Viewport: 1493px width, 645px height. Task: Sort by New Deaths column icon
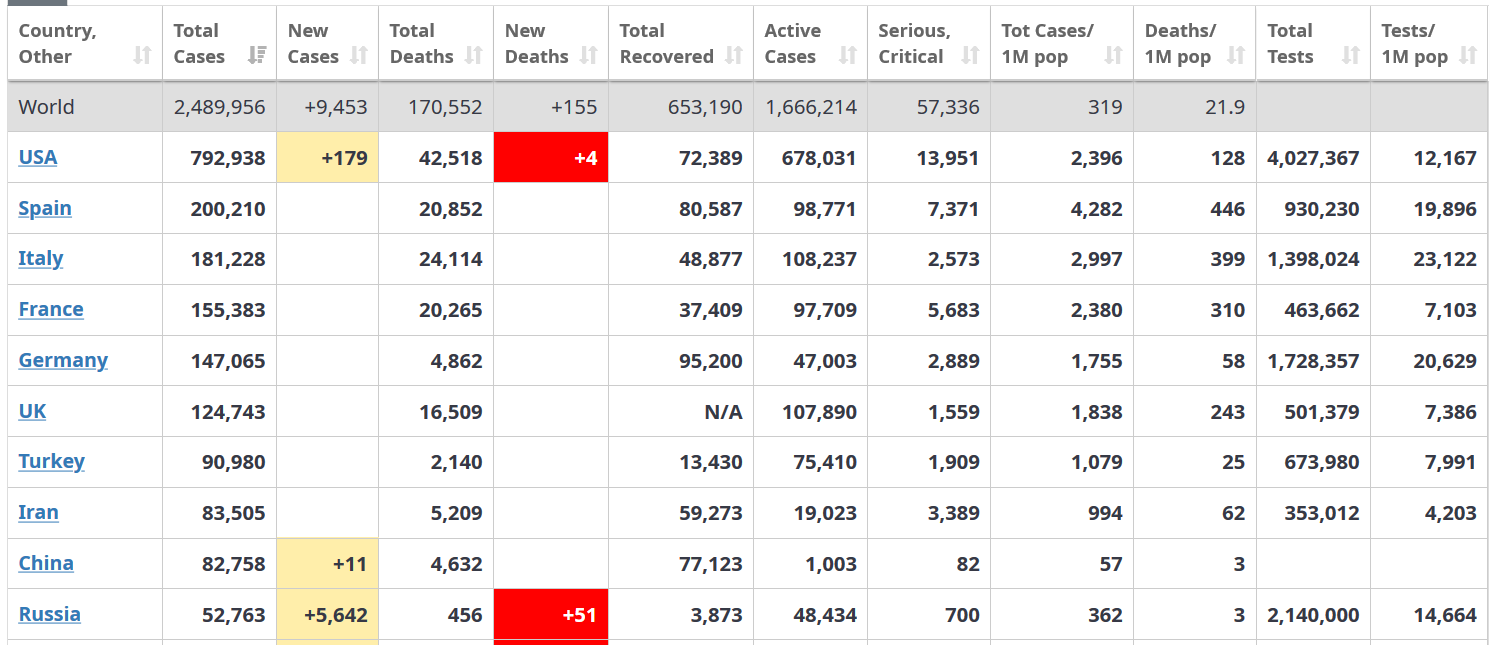click(589, 56)
